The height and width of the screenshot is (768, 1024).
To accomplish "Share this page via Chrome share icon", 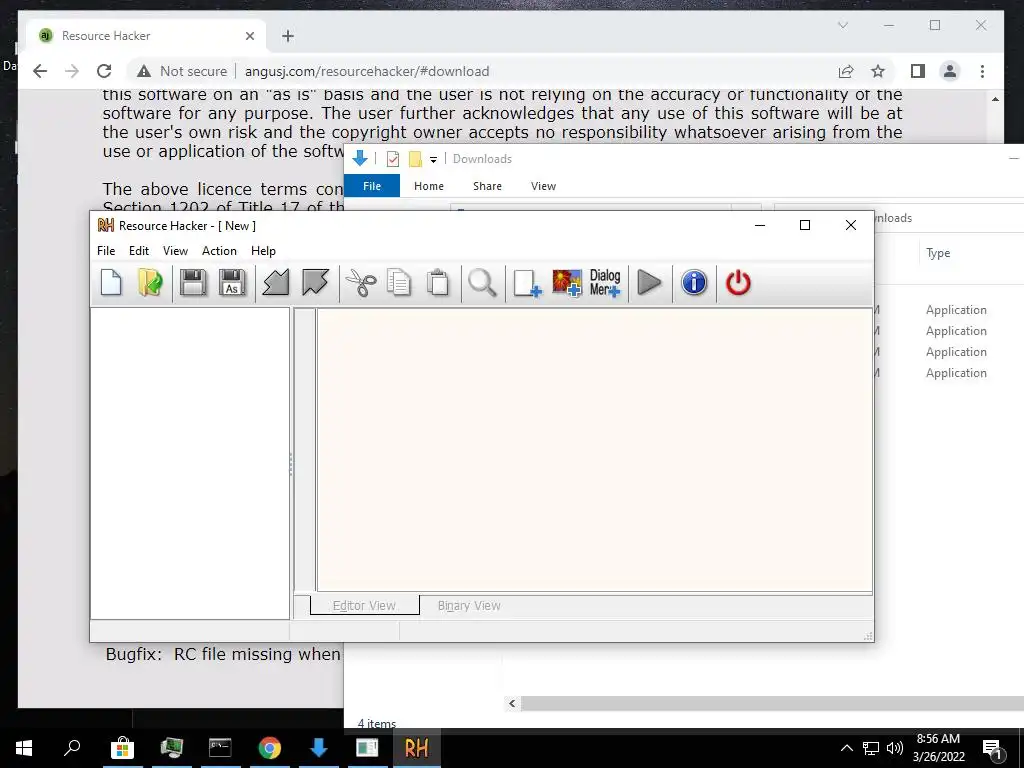I will (x=846, y=71).
